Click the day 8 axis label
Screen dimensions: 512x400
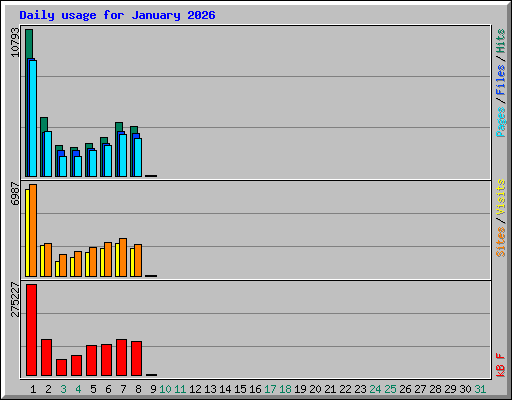click(138, 389)
